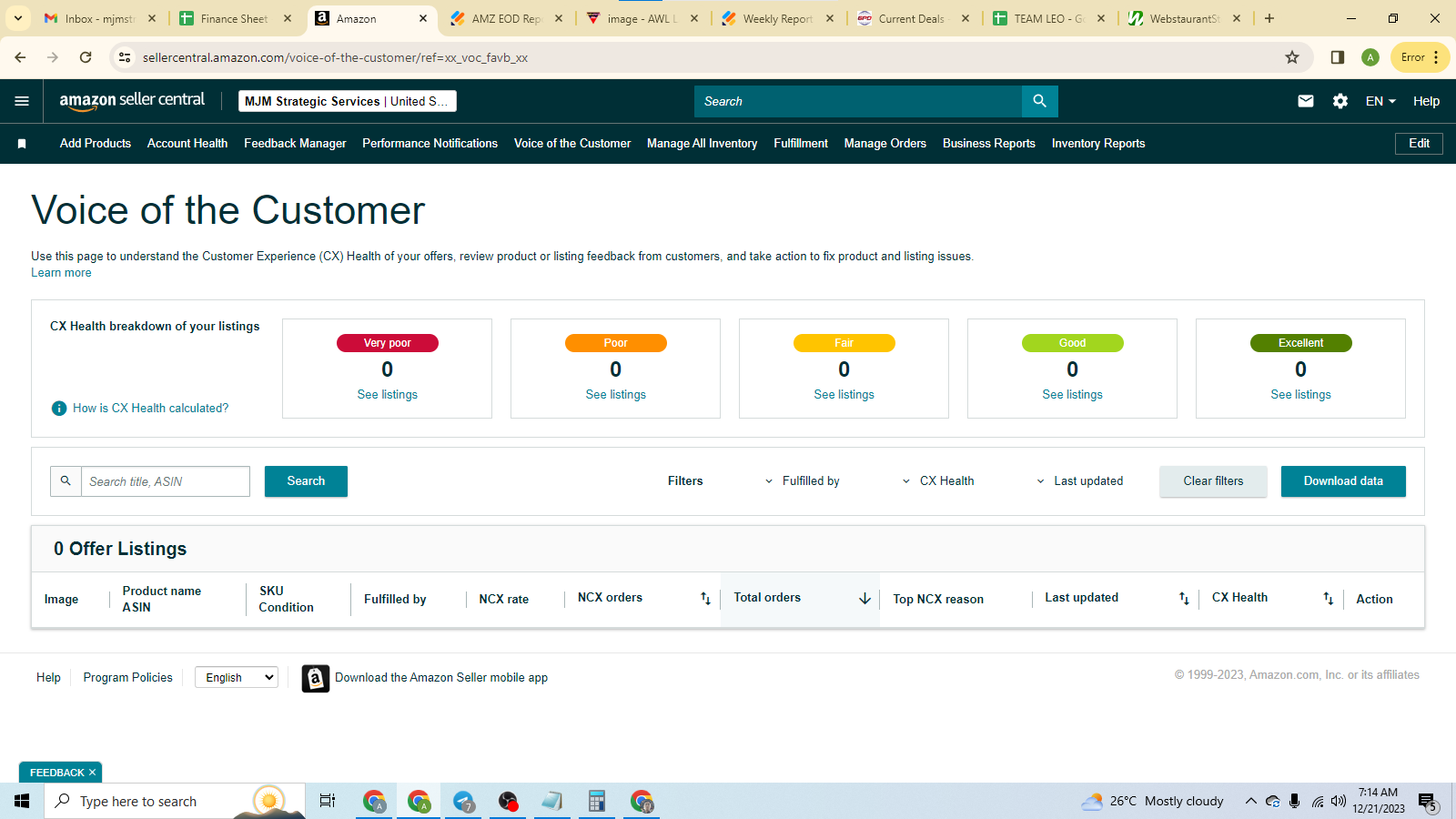Open messages via the envelope icon
This screenshot has width=1456, height=819.
[x=1306, y=101]
